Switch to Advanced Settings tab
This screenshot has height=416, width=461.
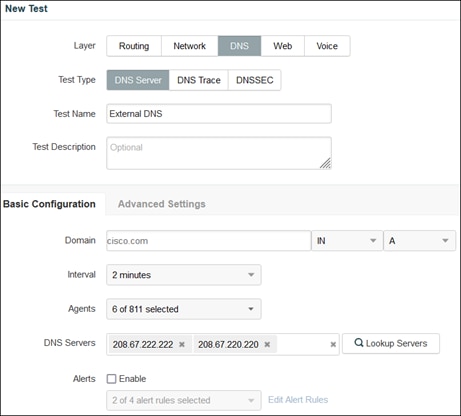click(162, 204)
